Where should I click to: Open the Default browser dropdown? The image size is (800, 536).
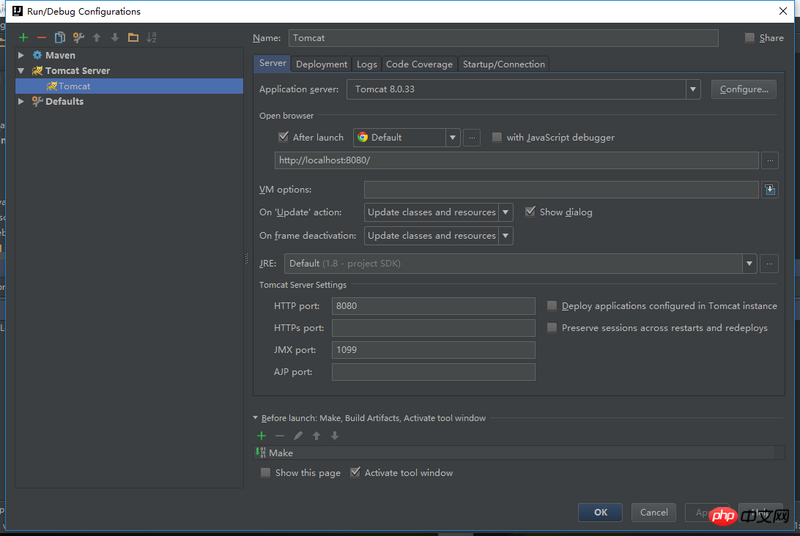[x=453, y=138]
